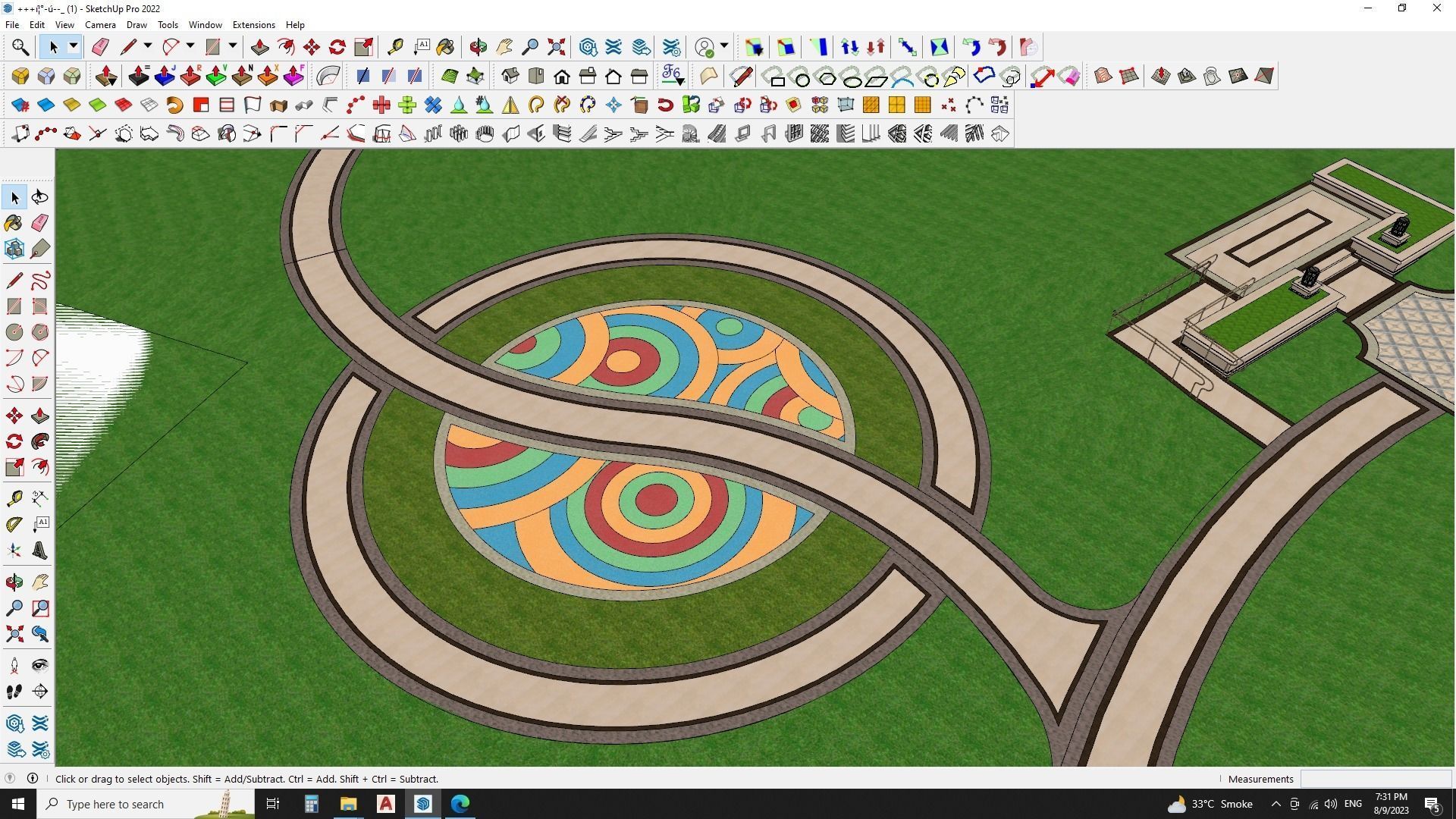1456x819 pixels.
Task: Expand the Select tool dropdown arrow
Action: pos(74,47)
